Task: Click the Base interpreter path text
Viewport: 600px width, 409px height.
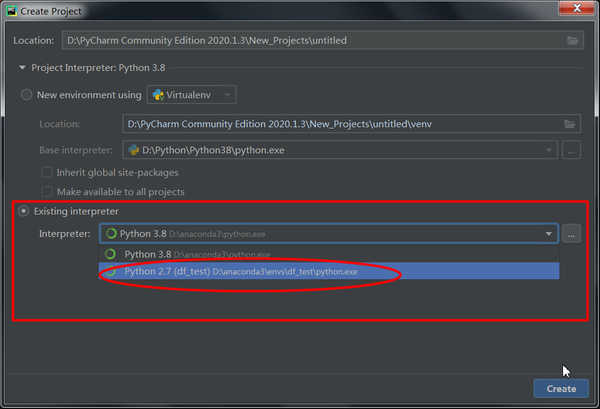Action: coord(213,150)
